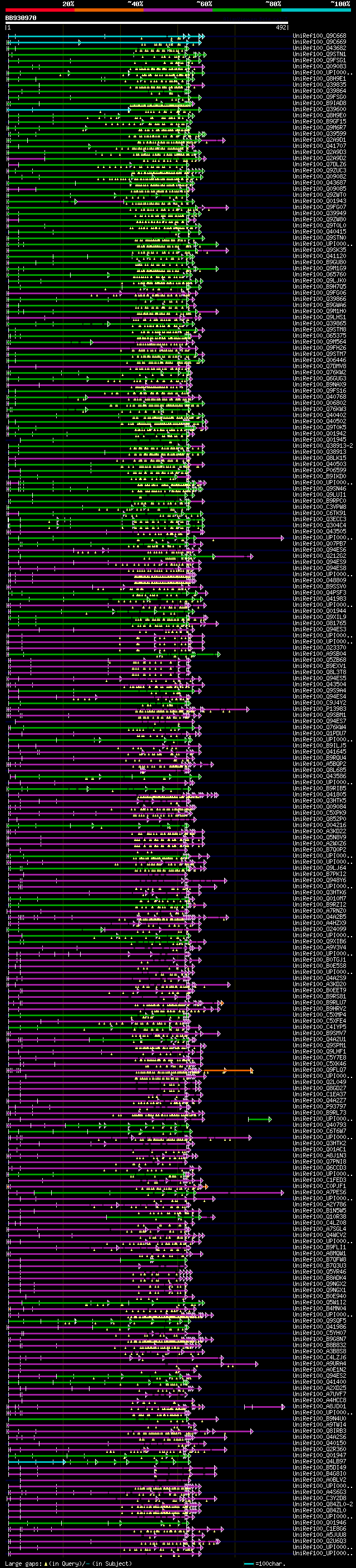Screen dimensions: 356x1568
Task: Open UniRef100_P06599 hit
Action: (319, 470)
